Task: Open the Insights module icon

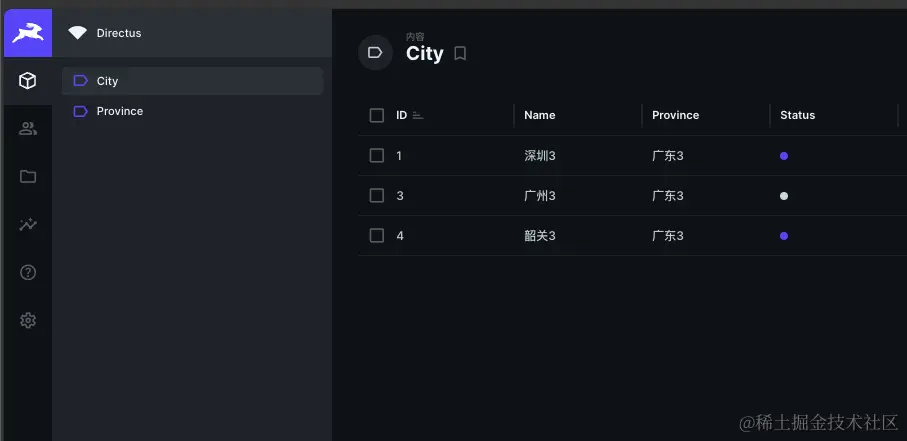Action: click(x=28, y=225)
